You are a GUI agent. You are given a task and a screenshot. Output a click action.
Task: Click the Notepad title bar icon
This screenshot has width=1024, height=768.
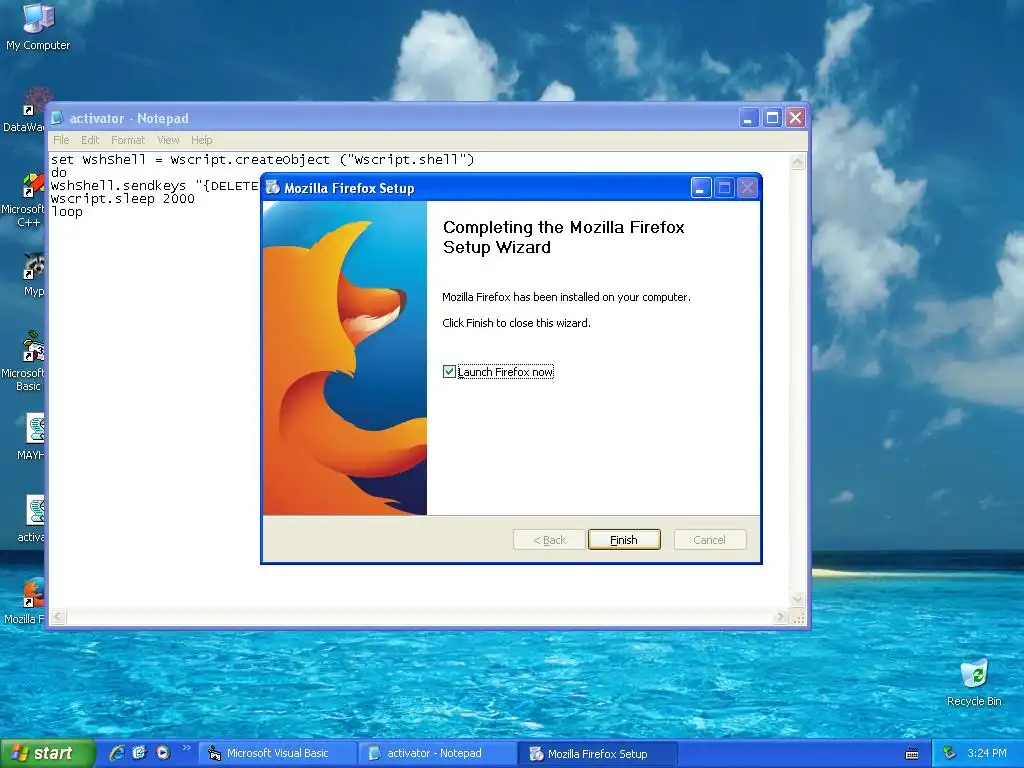(57, 118)
